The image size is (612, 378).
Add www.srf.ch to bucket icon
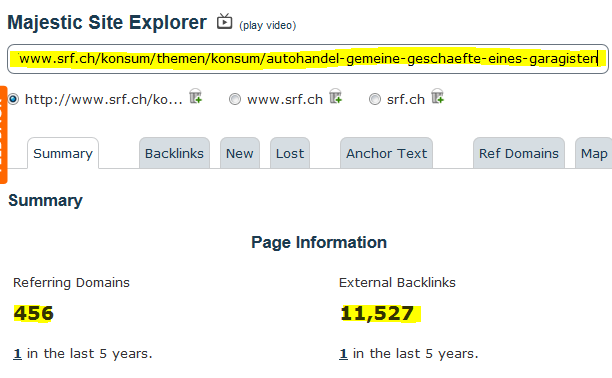pos(336,96)
